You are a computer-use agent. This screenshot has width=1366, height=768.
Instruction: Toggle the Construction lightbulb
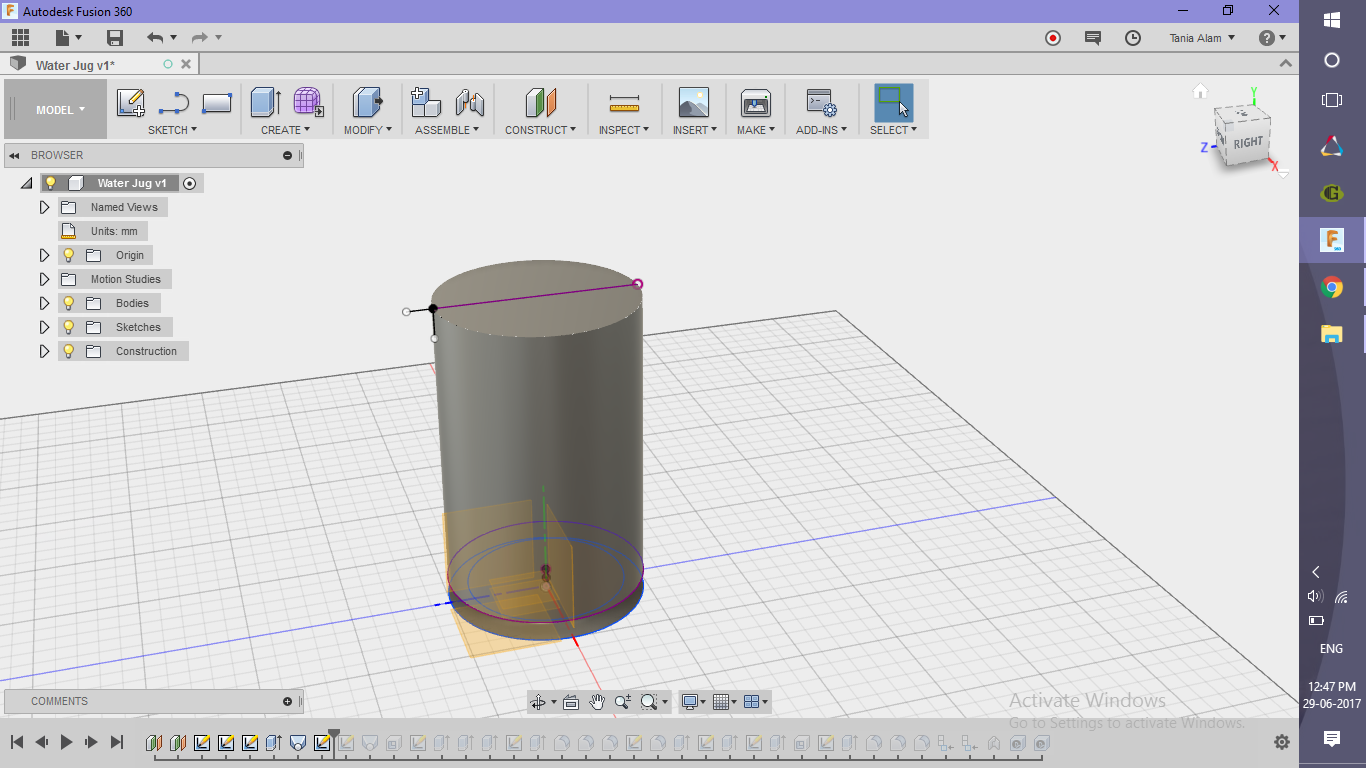click(x=69, y=351)
